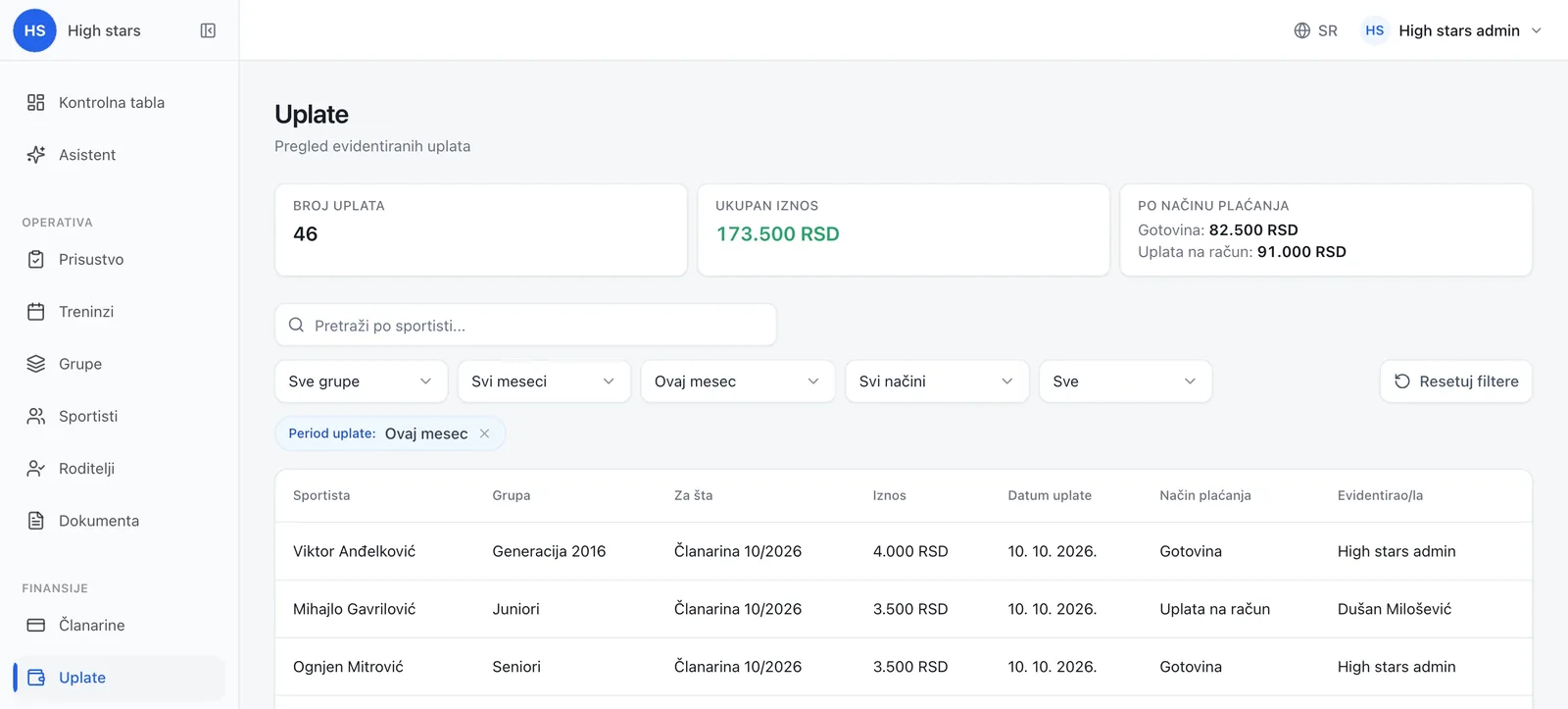Focus the Pretraži po sportisti search field

point(525,325)
